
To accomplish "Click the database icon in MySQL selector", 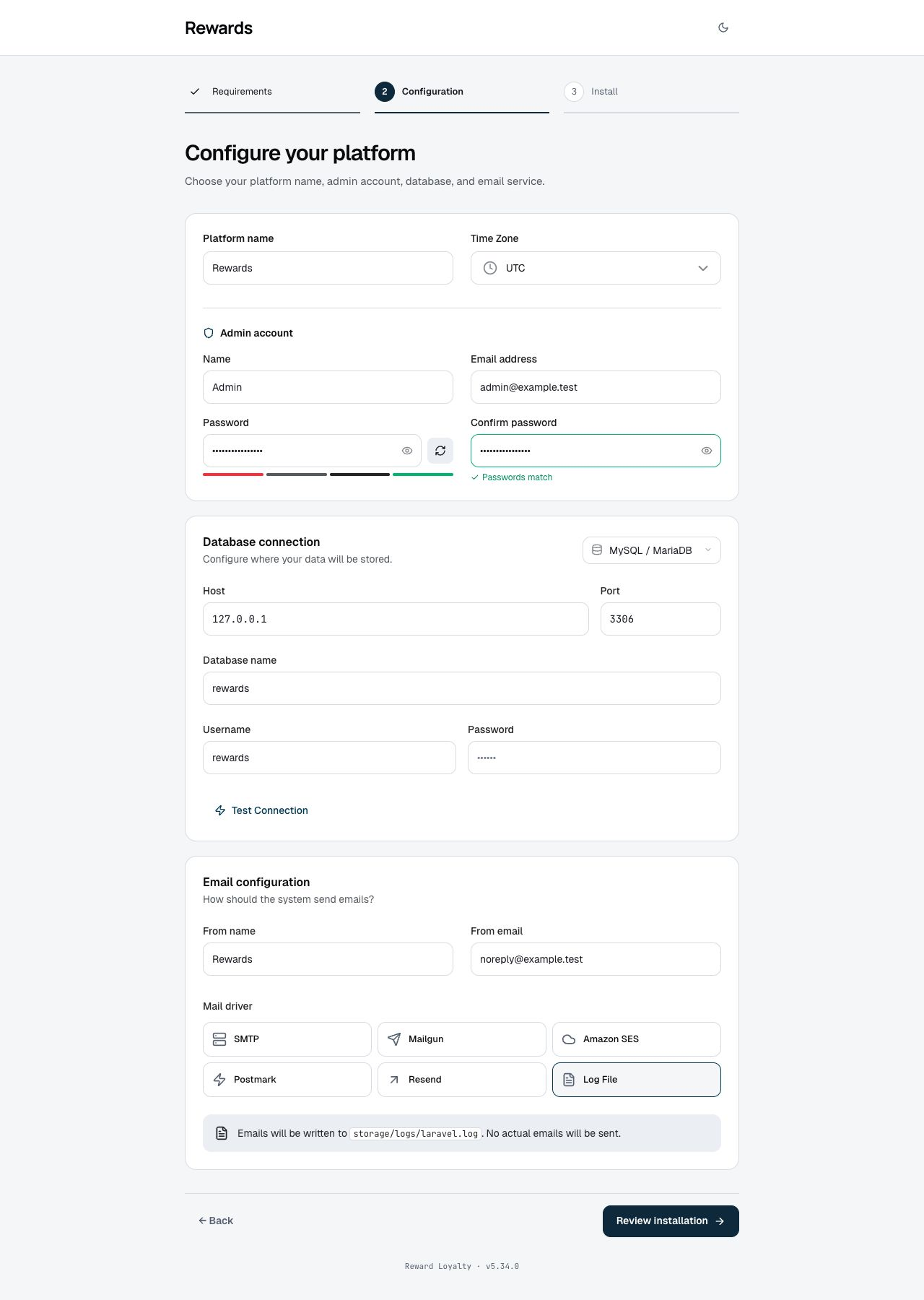I will point(597,550).
